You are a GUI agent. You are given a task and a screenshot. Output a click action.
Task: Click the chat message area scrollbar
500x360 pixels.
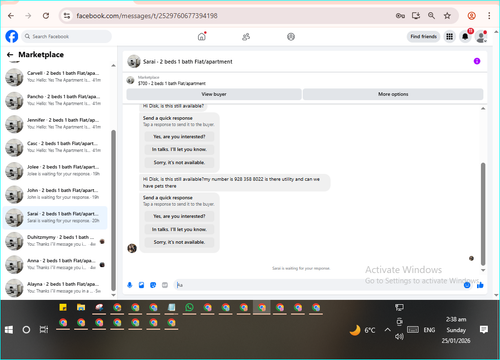[483, 213]
